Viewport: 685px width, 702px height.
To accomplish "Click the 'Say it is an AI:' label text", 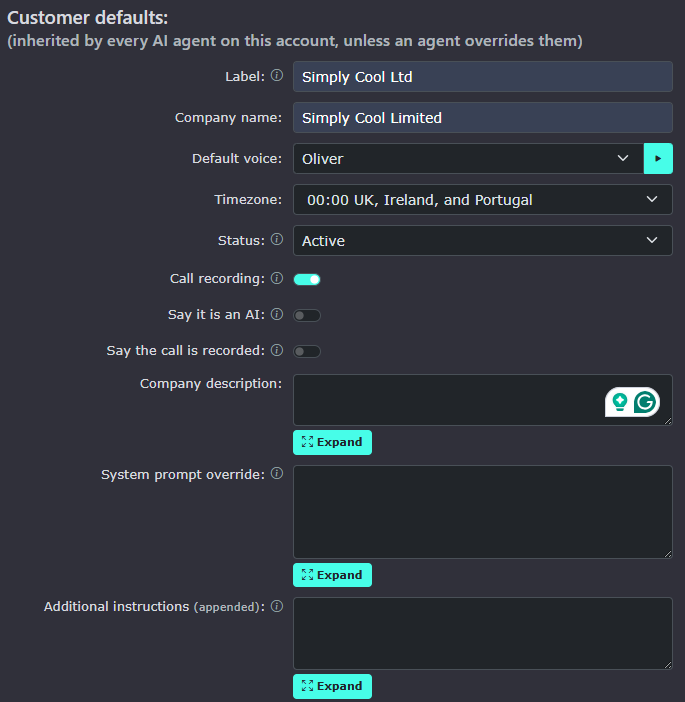I will pyautogui.click(x=216, y=315).
